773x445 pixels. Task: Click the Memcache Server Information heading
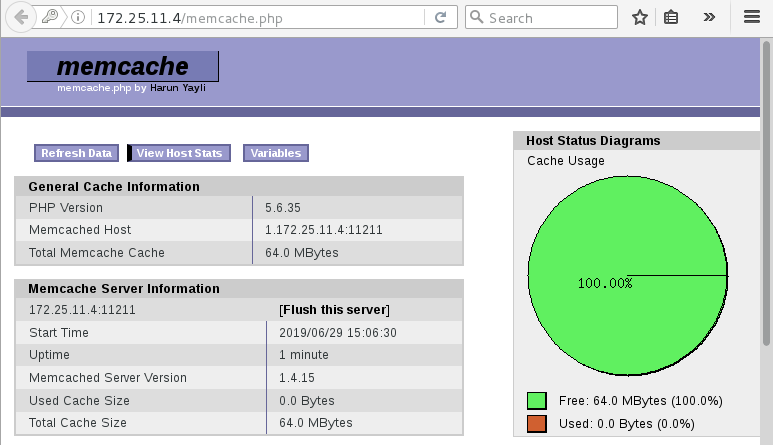point(124,289)
